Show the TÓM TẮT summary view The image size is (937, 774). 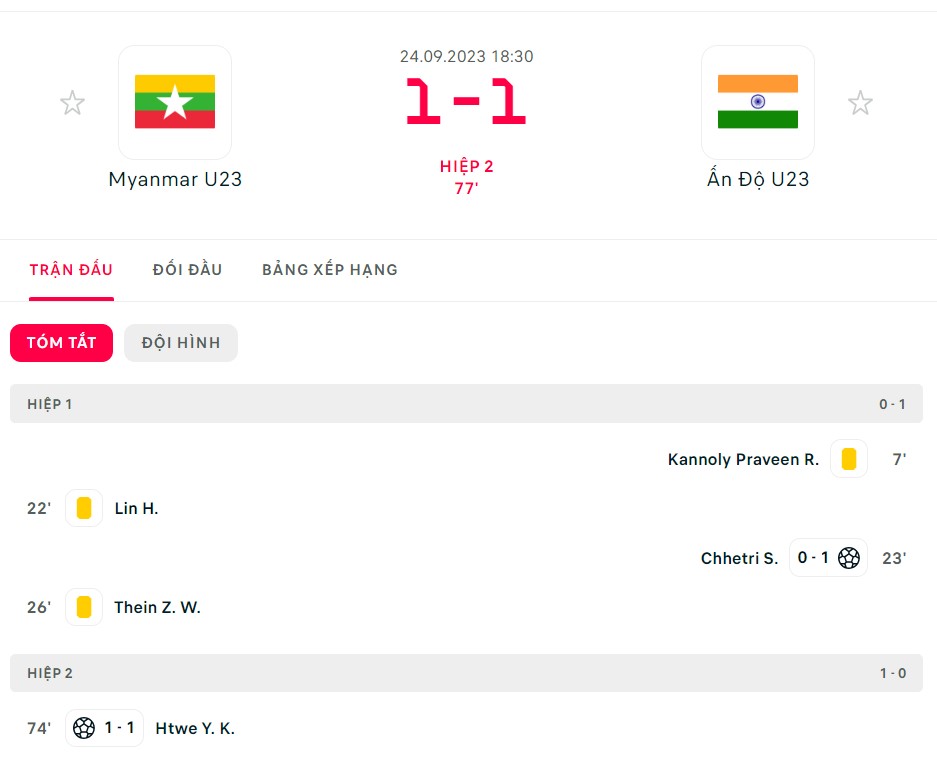(62, 342)
